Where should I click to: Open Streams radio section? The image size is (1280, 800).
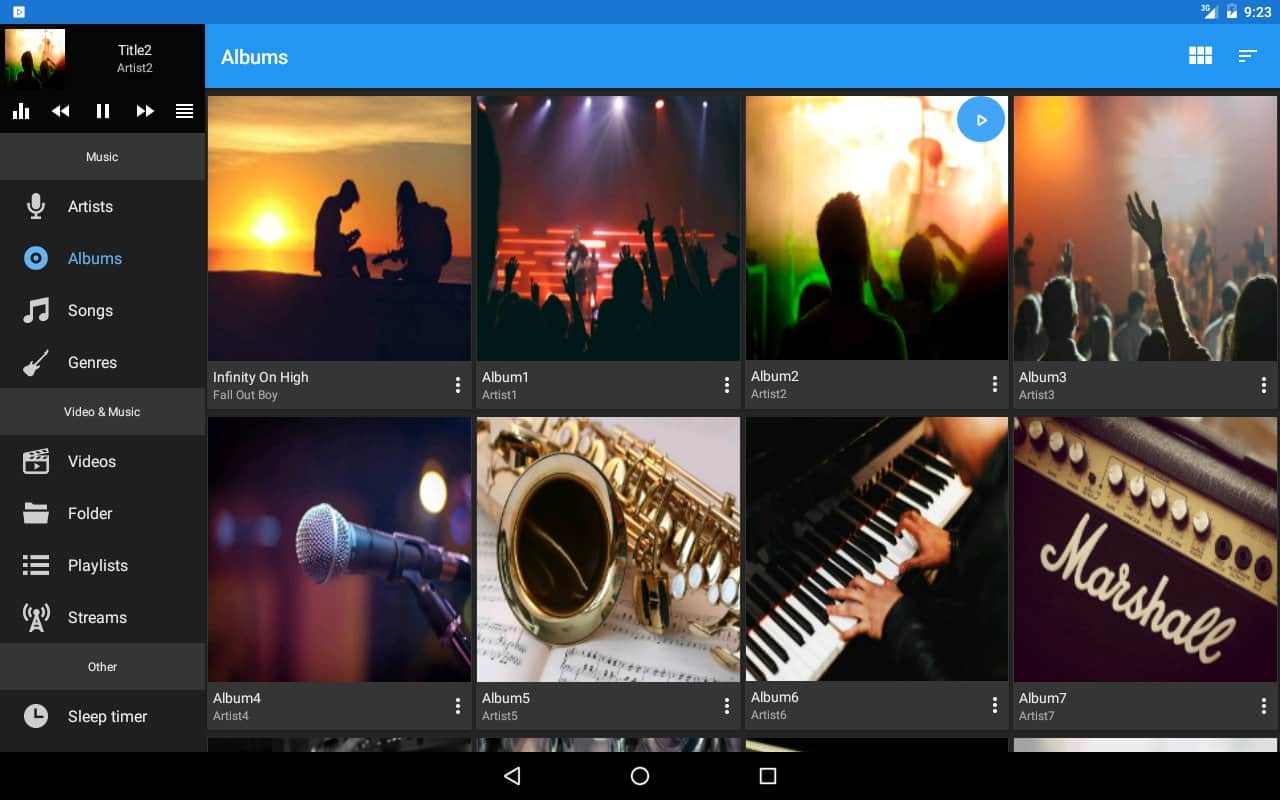(x=97, y=618)
